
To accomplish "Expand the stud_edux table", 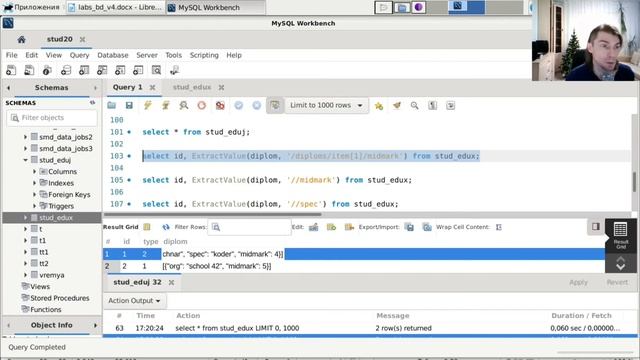I will [25, 218].
